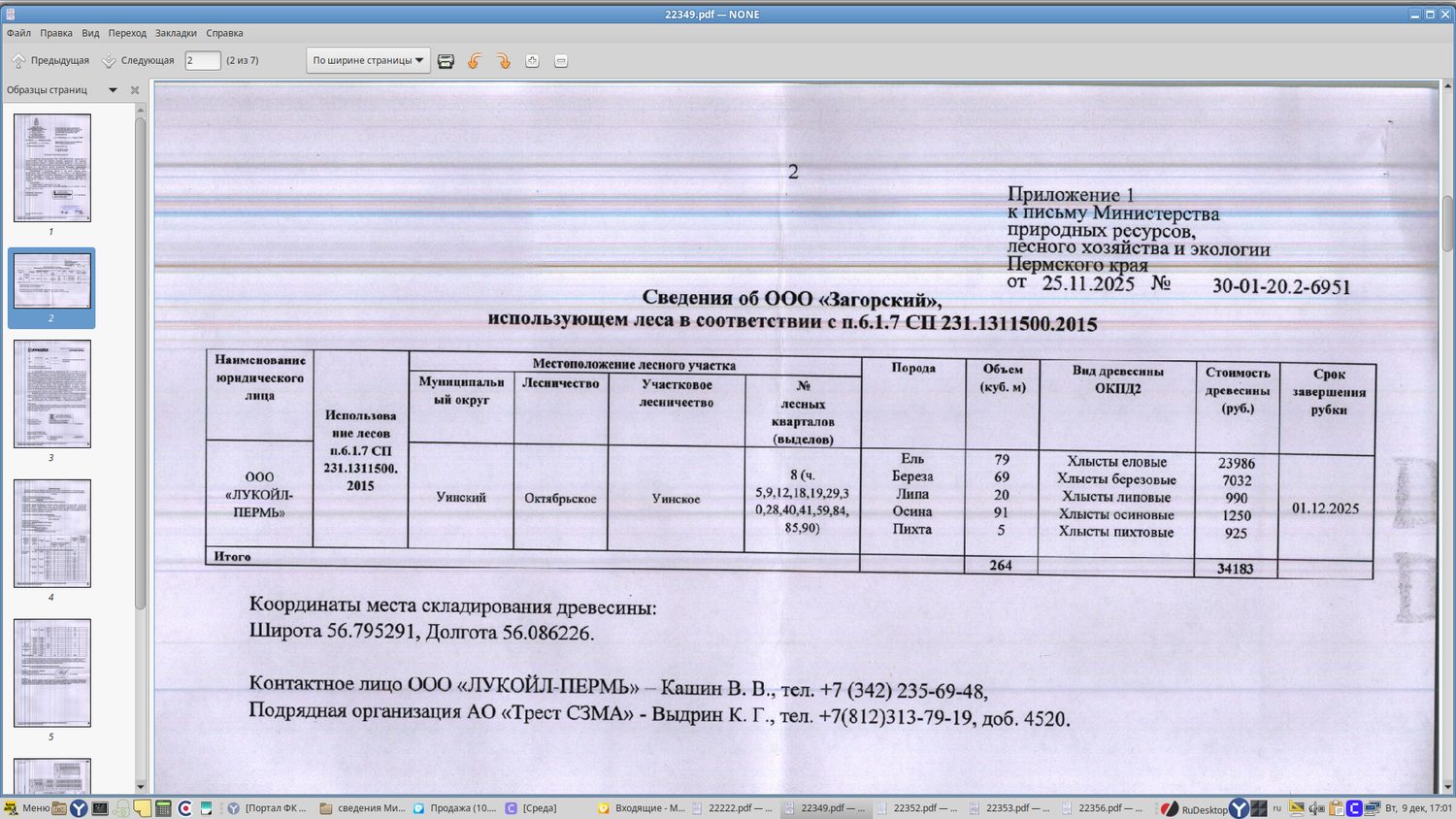1456x819 pixels.
Task: Open the Файл menu
Action: [x=18, y=33]
